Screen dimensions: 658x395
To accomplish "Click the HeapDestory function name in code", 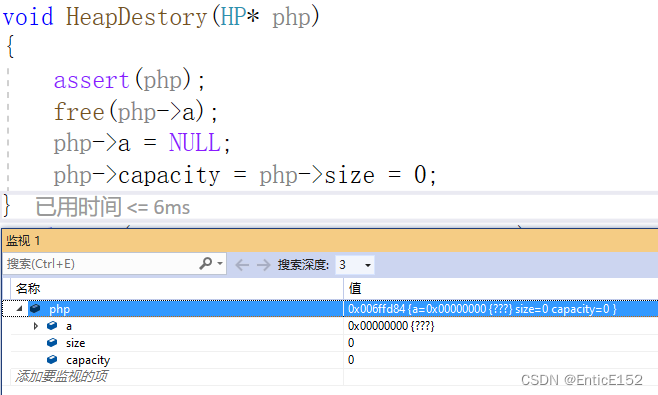I will 136,17.
